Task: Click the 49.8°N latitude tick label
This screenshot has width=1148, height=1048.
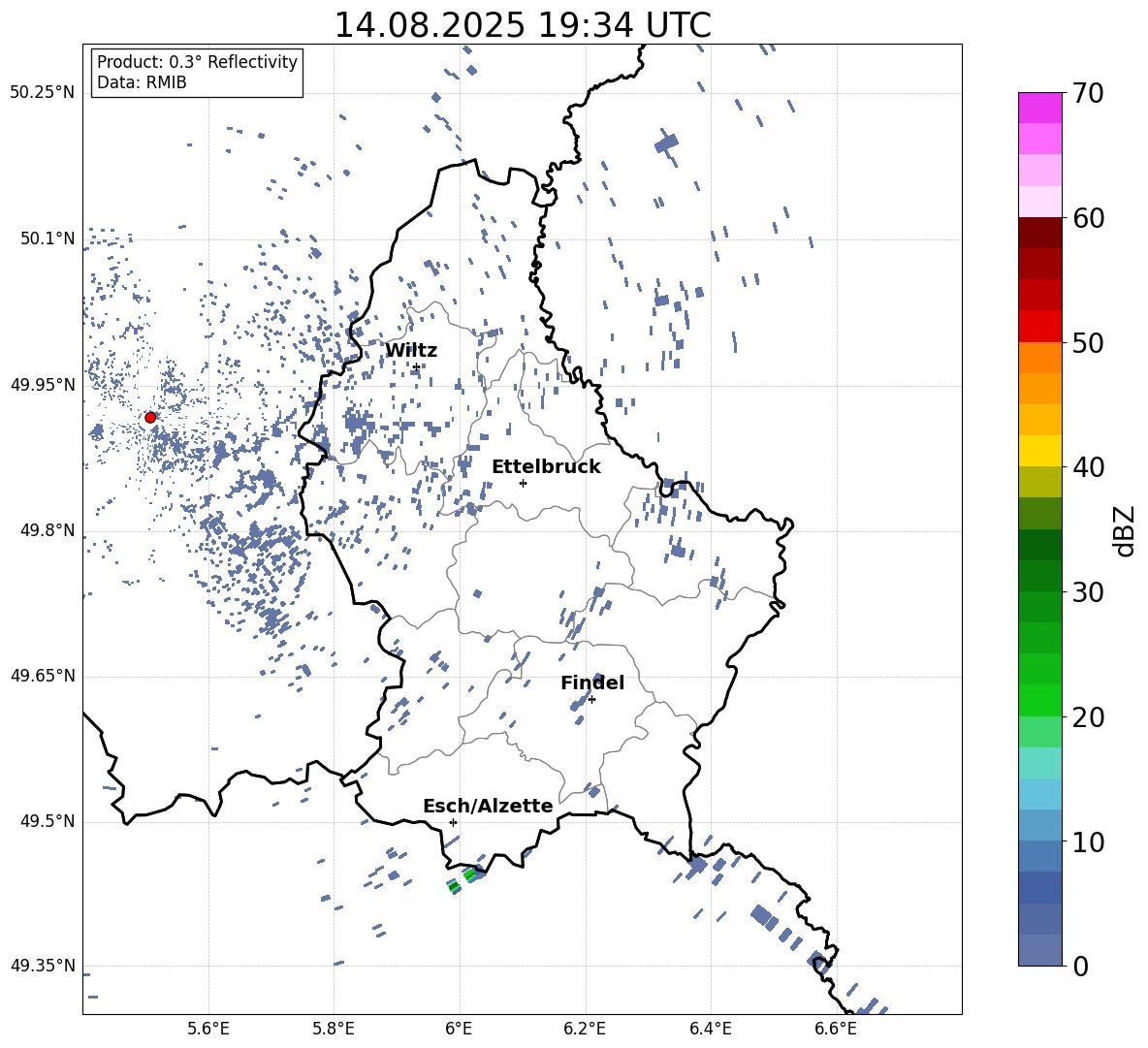Action: (x=48, y=530)
